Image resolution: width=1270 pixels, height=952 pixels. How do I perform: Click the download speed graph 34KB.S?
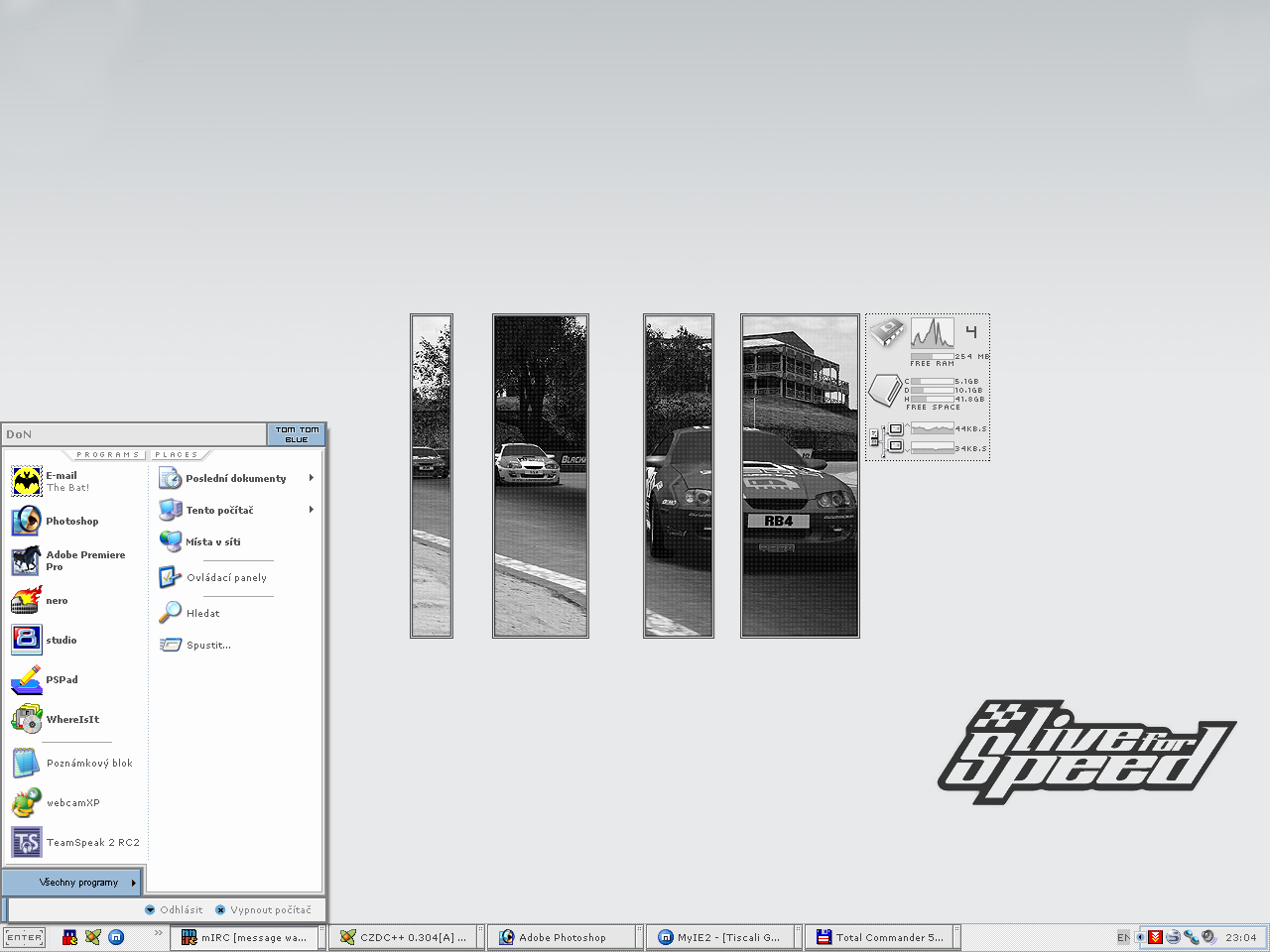click(932, 448)
